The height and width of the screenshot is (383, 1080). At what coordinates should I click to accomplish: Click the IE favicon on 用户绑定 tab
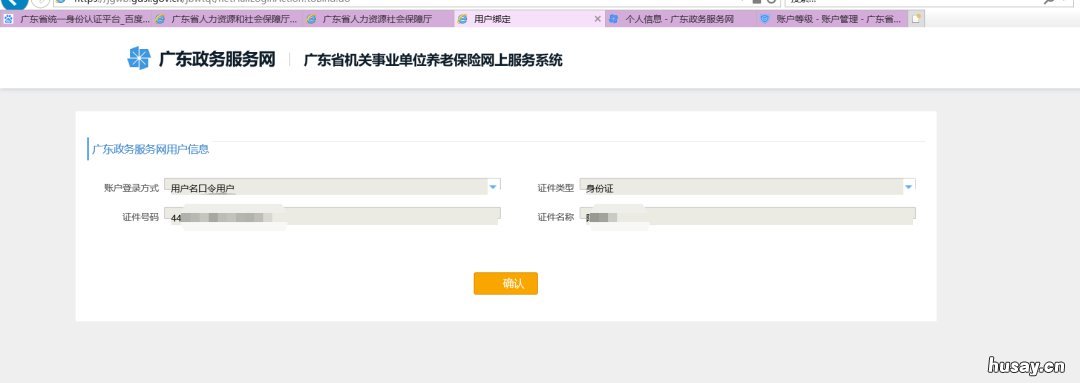coord(462,19)
